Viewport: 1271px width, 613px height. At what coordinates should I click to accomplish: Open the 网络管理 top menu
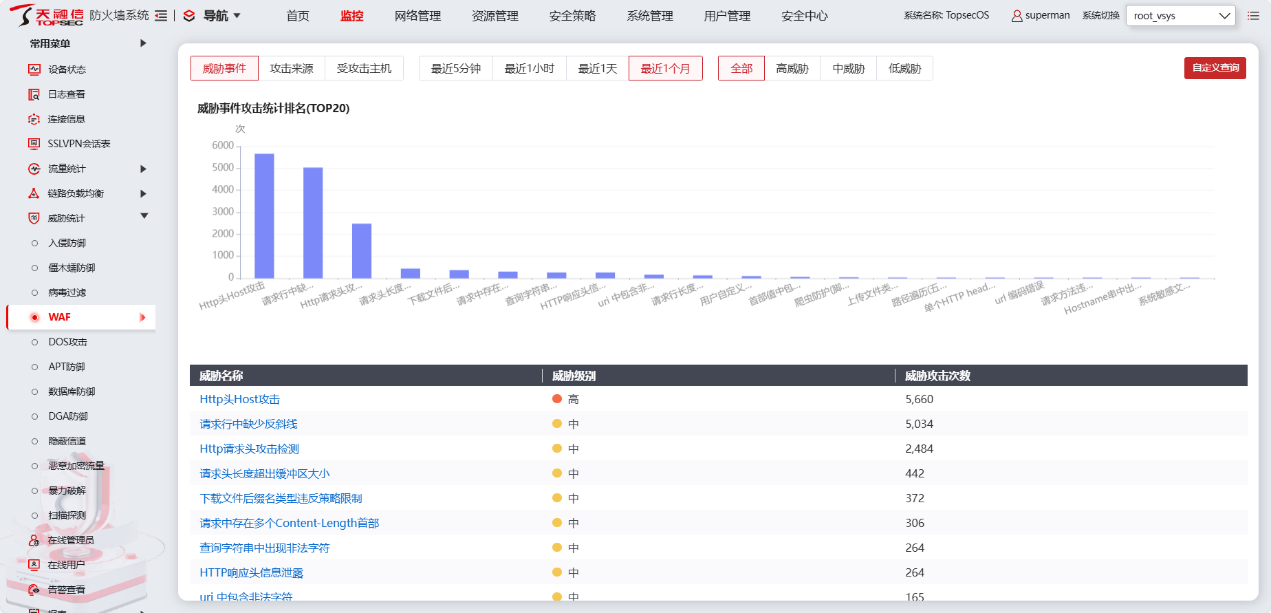click(417, 16)
